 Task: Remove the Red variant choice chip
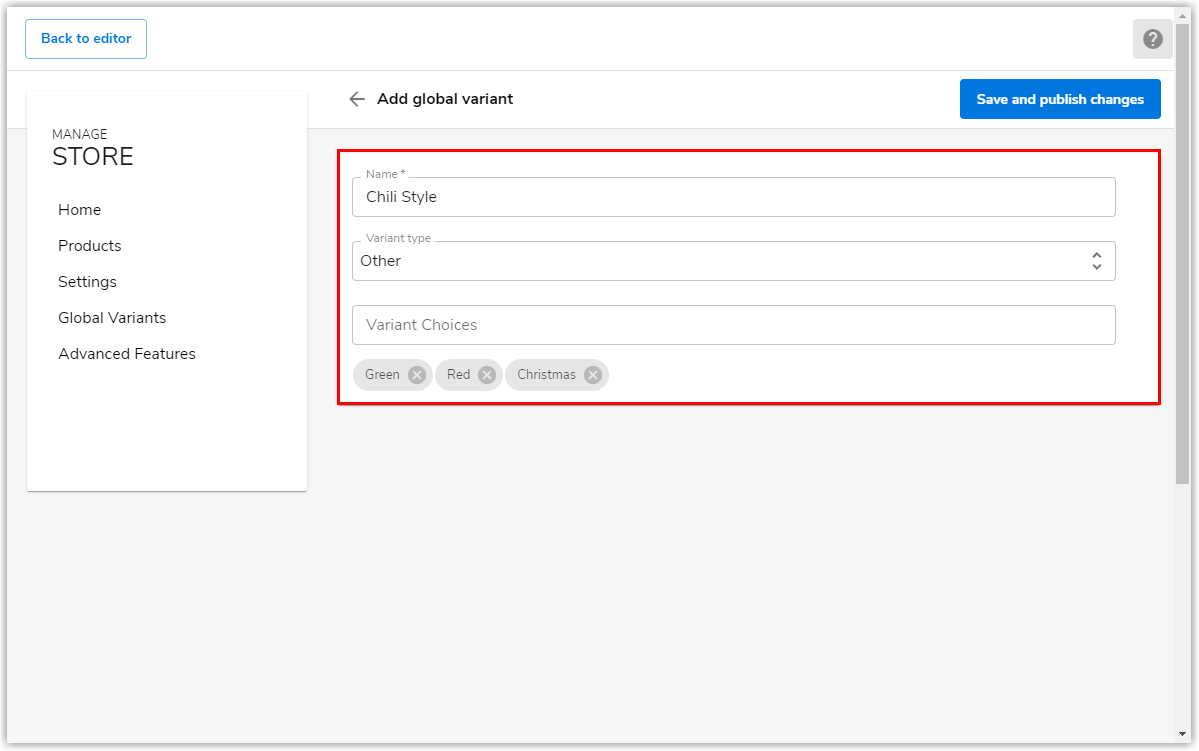(487, 375)
